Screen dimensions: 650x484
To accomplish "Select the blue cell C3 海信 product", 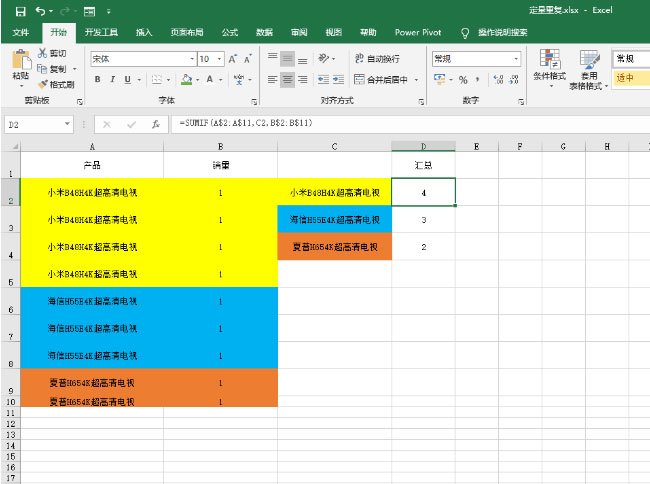I will (335, 220).
